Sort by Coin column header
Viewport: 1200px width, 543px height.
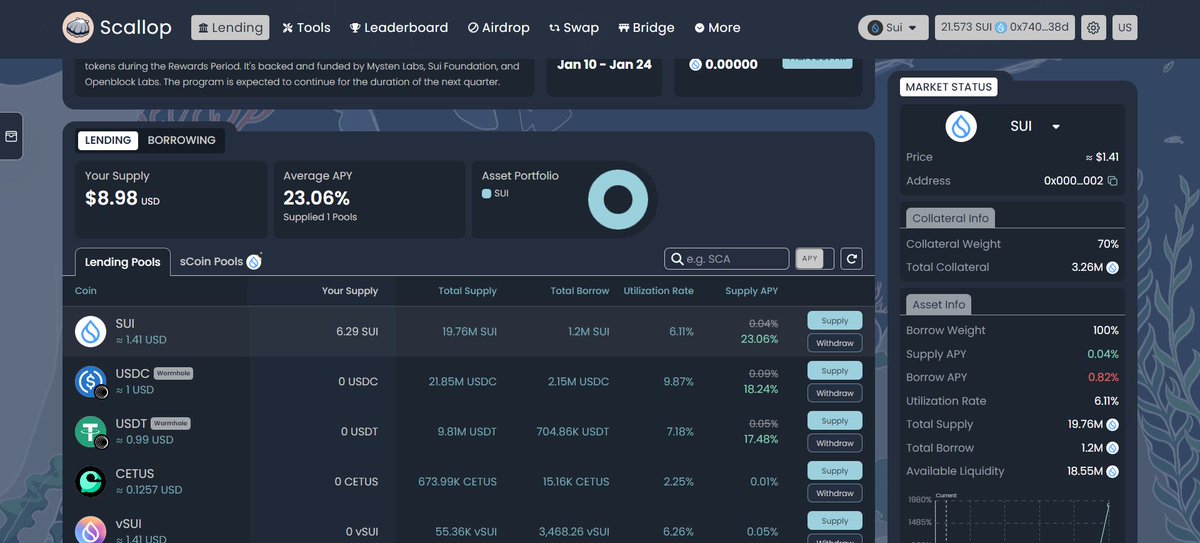(x=86, y=291)
